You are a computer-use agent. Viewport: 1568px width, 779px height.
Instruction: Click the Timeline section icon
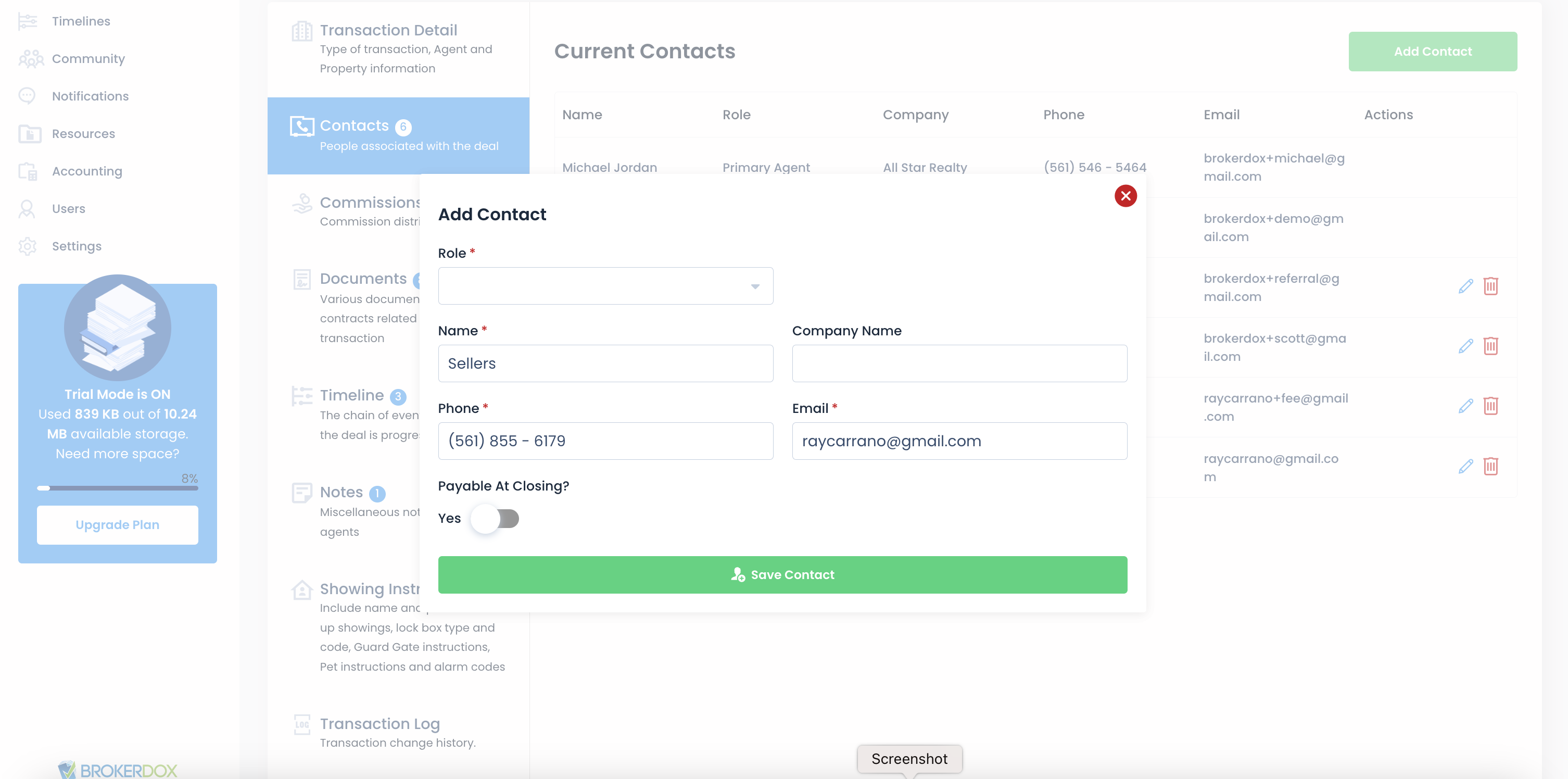point(302,396)
